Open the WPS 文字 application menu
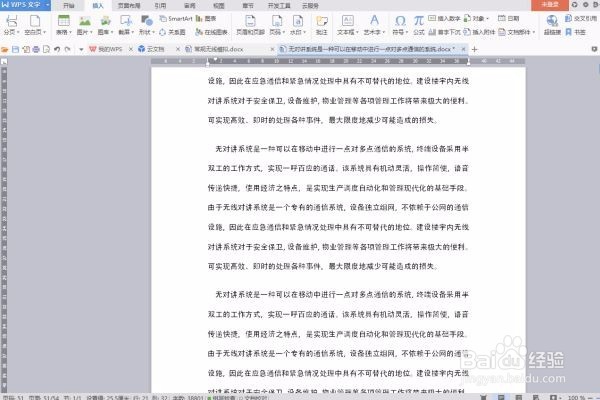Screen dimensions: 600x400 coord(25,5)
